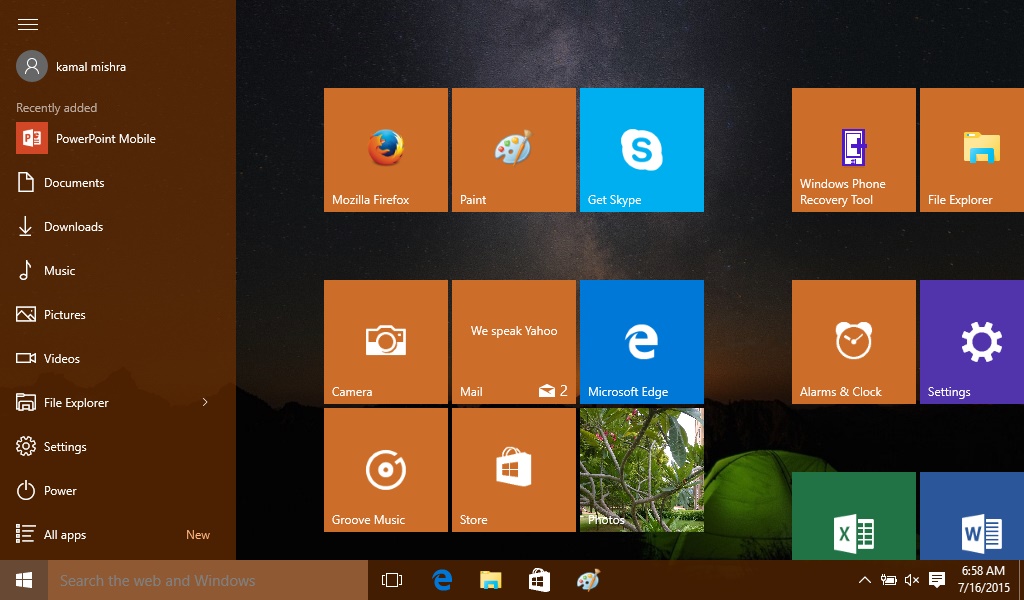Expand the File Explorer jump list arrow
1024x600 pixels.
pyautogui.click(x=205, y=402)
